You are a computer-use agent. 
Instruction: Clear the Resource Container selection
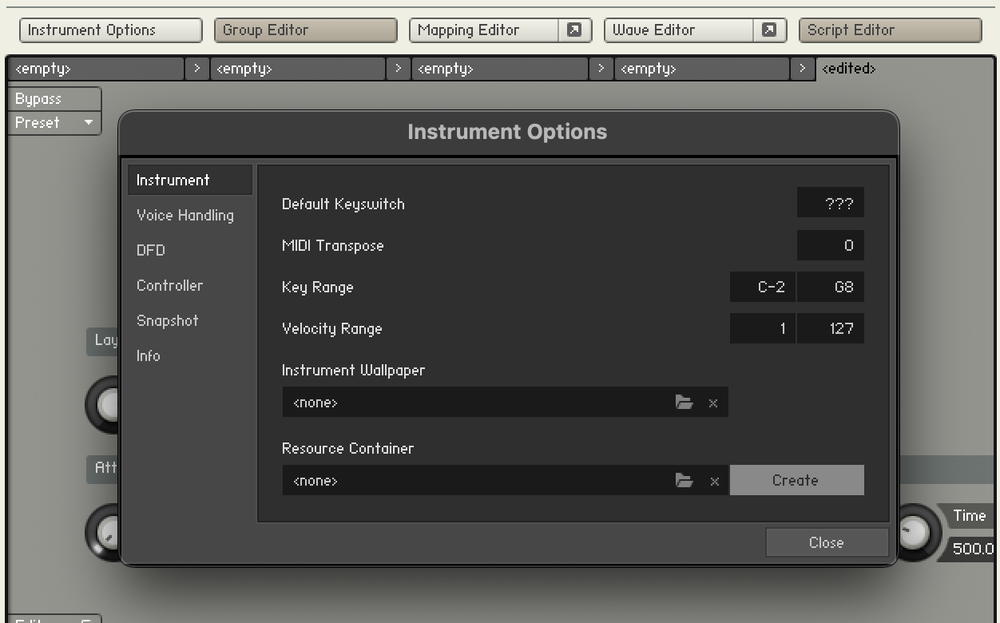pyautogui.click(x=714, y=480)
